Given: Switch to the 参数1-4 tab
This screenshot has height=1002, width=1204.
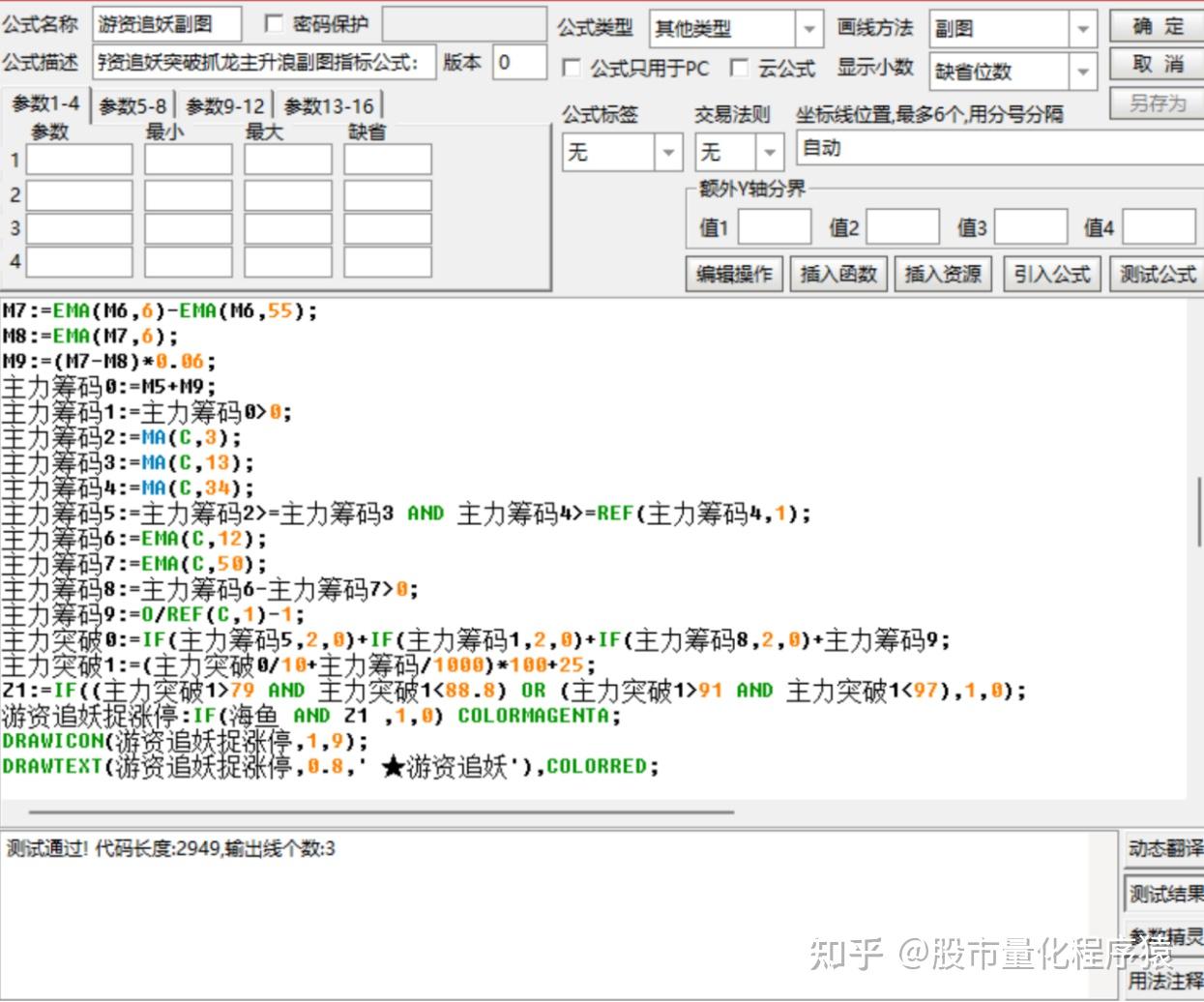Looking at the screenshot, I should pyautogui.click(x=45, y=103).
